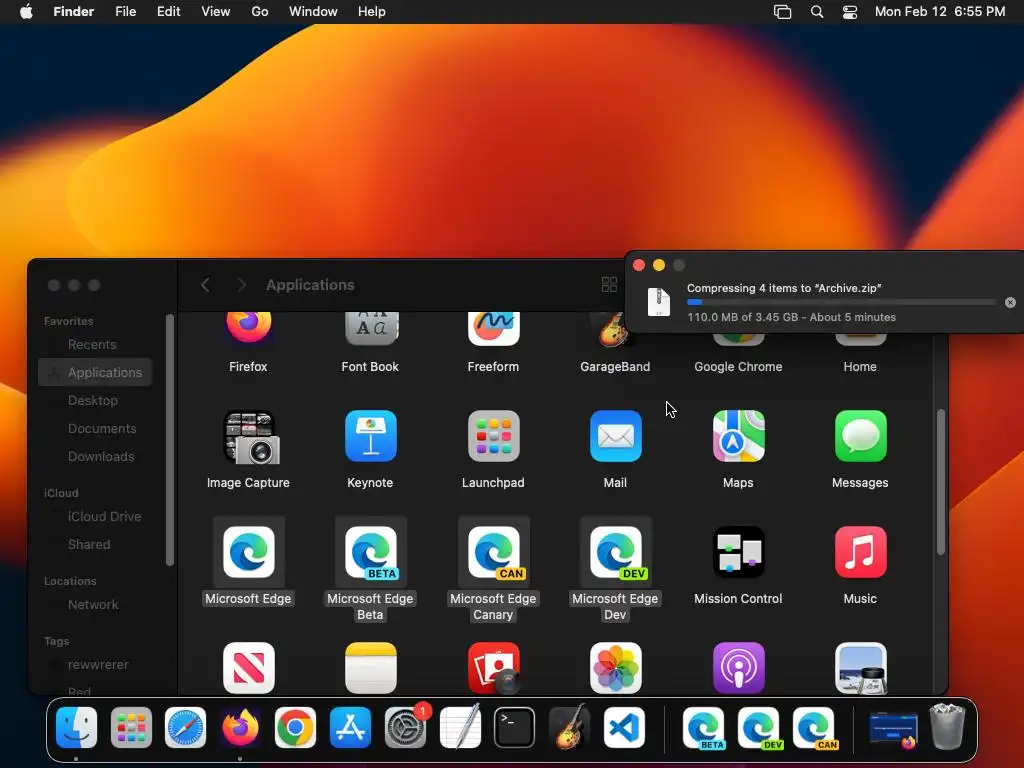The image size is (1024, 768).
Task: Cancel the Archive.zip compression
Action: pyautogui.click(x=1010, y=302)
